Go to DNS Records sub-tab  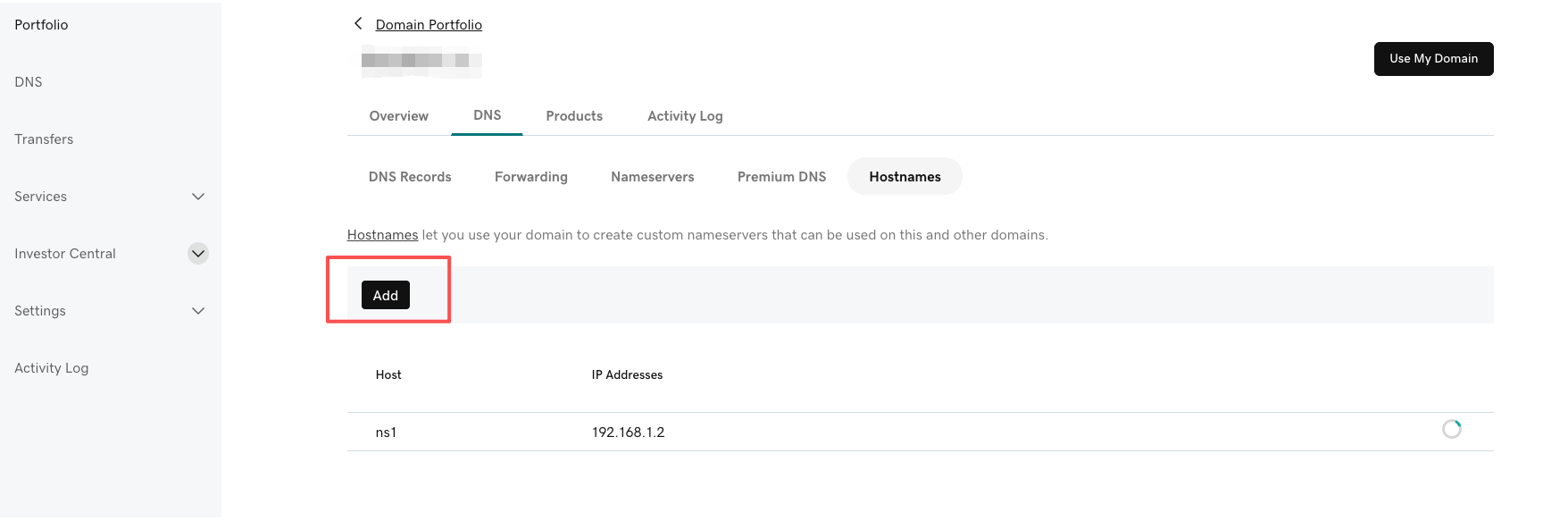(x=410, y=177)
